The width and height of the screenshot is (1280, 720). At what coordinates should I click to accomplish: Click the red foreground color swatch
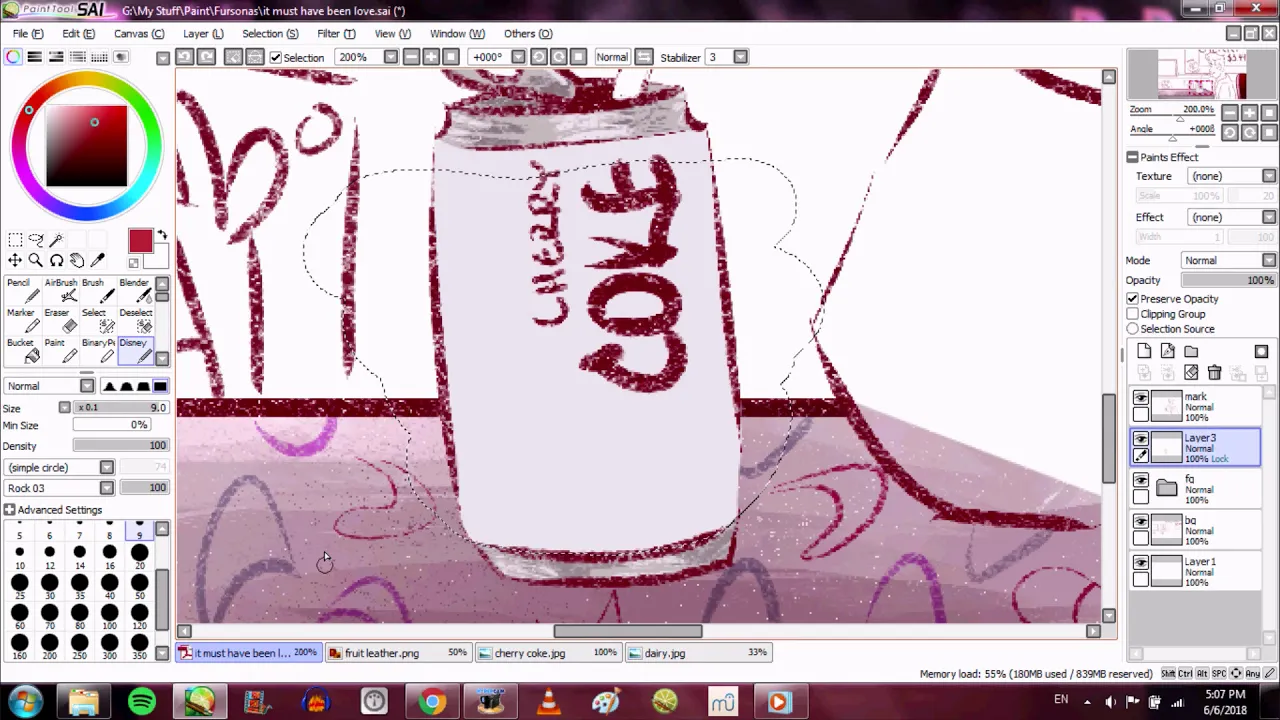[140, 241]
